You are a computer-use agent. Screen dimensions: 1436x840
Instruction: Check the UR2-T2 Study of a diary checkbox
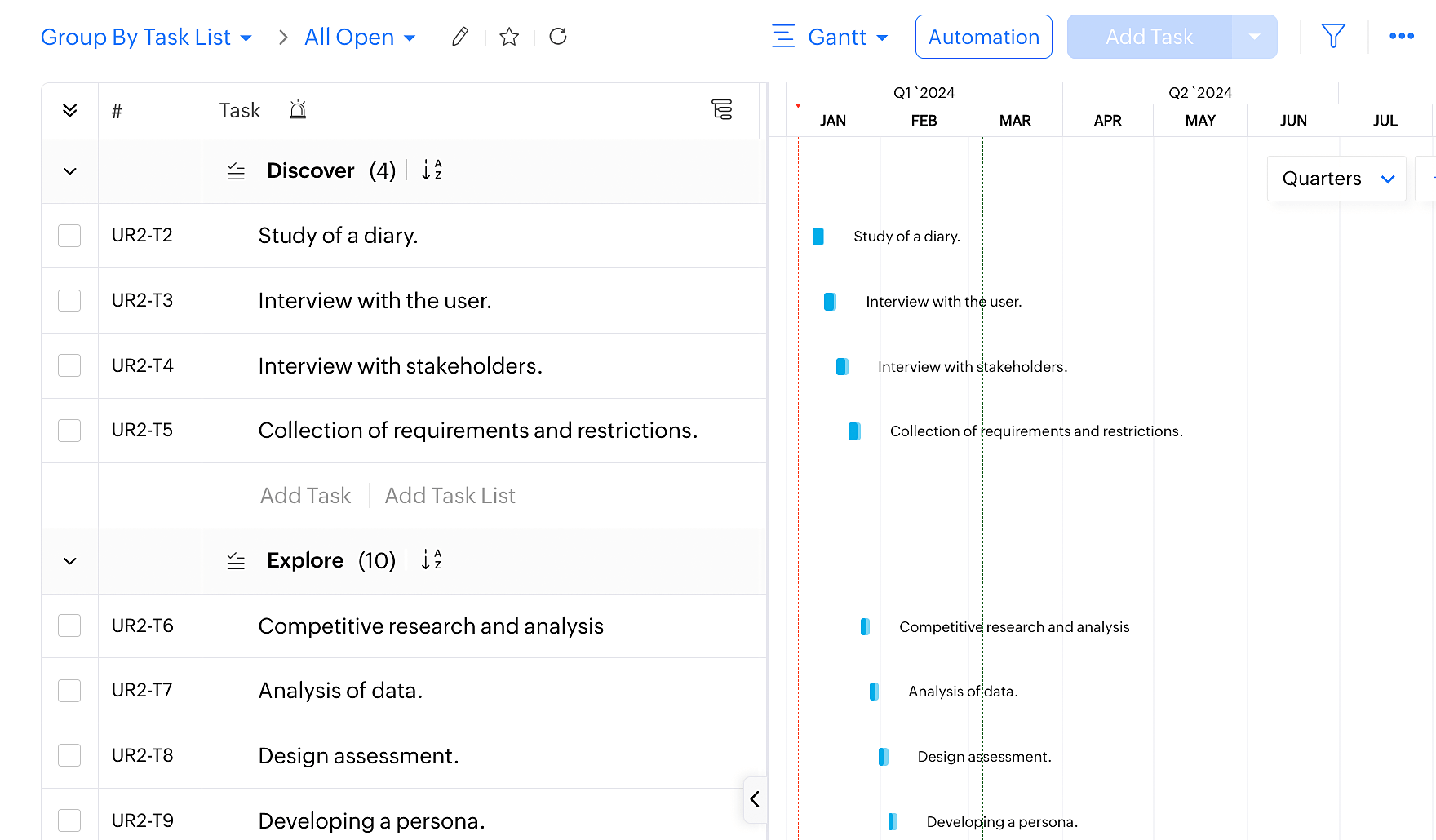click(x=69, y=236)
